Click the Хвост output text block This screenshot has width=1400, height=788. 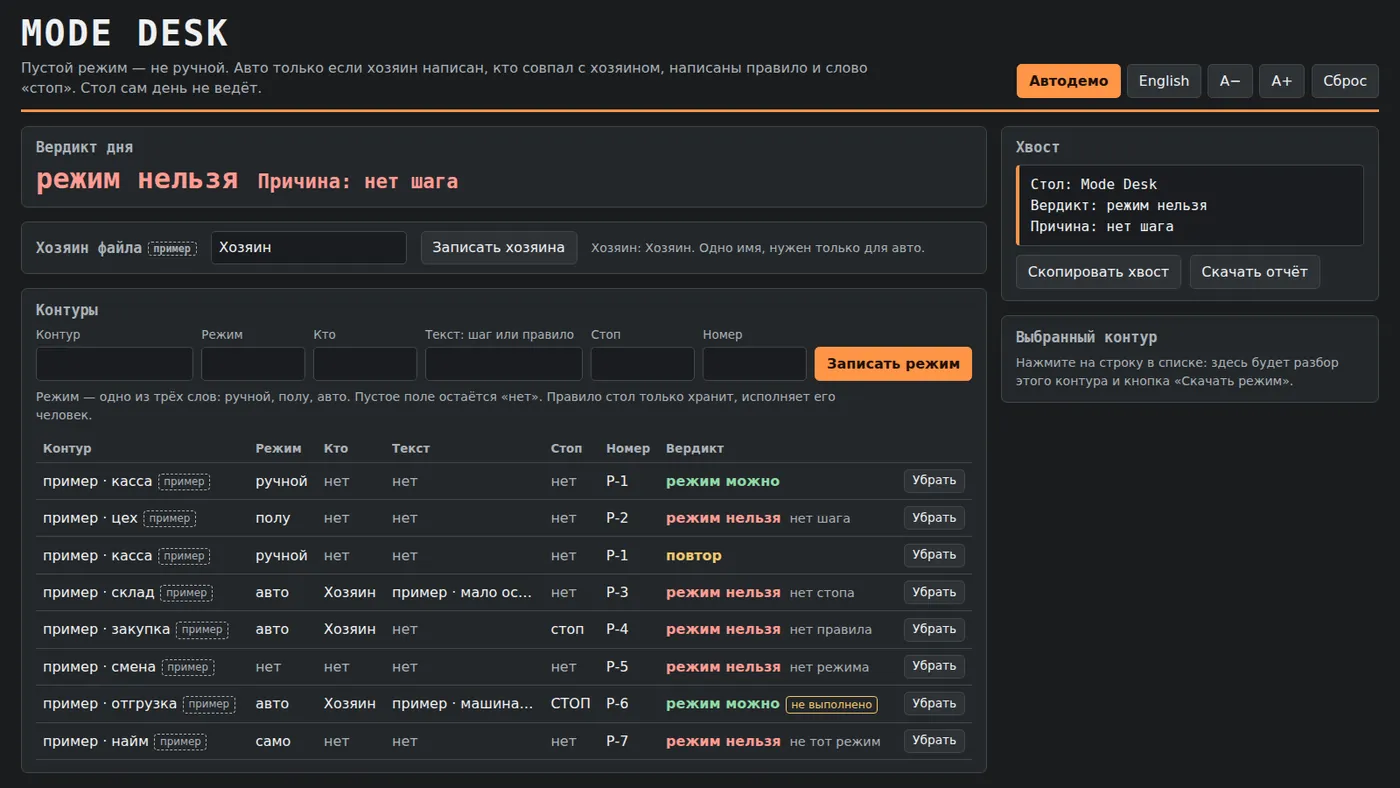[1190, 205]
